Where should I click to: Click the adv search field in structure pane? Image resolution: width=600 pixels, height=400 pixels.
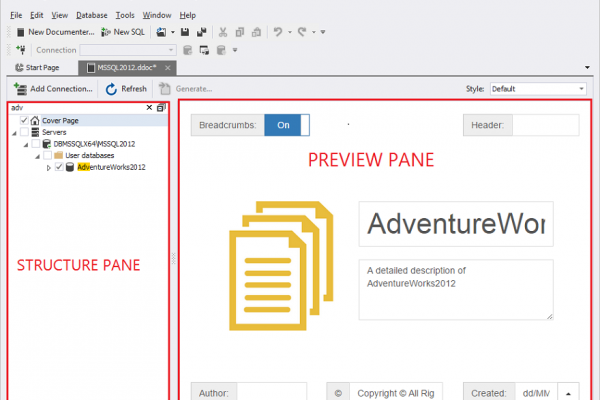77,108
